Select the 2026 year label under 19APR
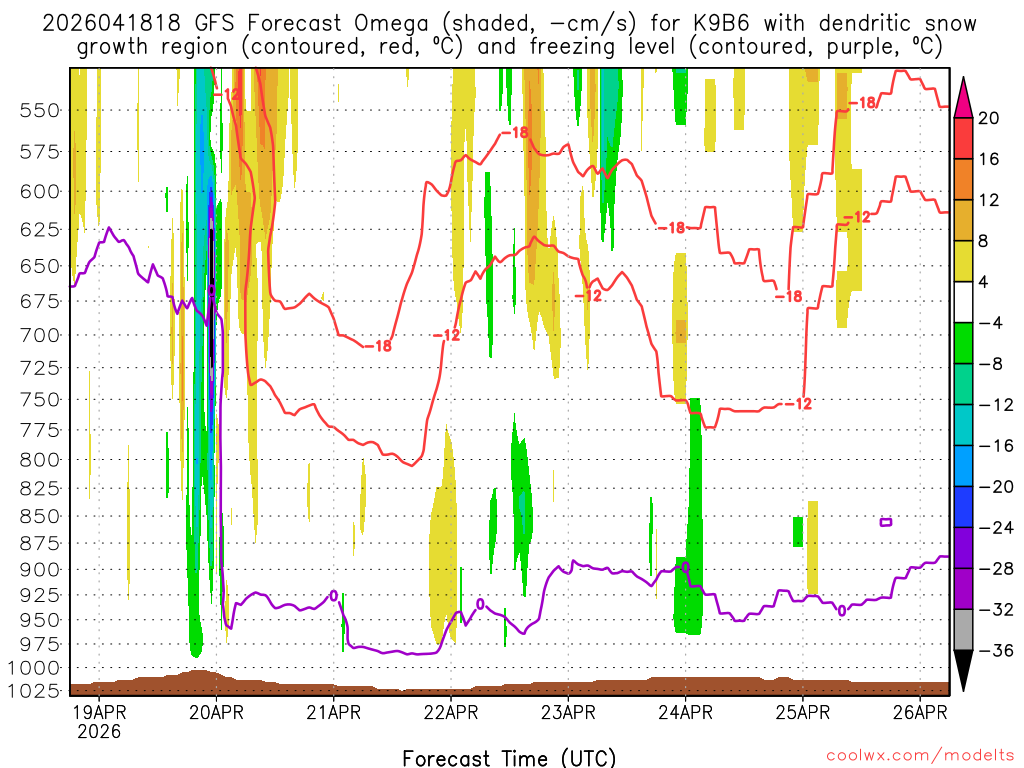The height and width of the screenshot is (768, 1024). click(99, 731)
